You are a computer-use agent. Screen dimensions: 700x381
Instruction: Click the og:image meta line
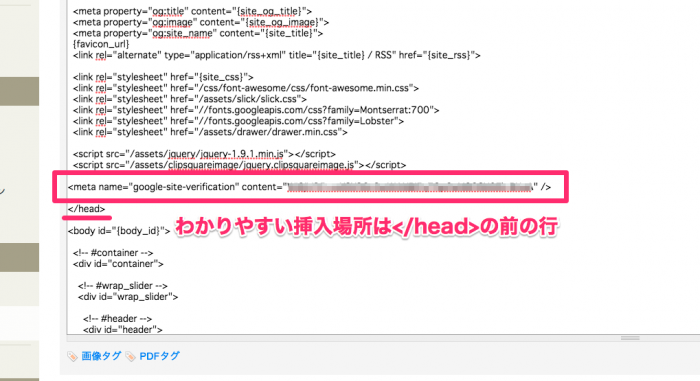[201, 22]
